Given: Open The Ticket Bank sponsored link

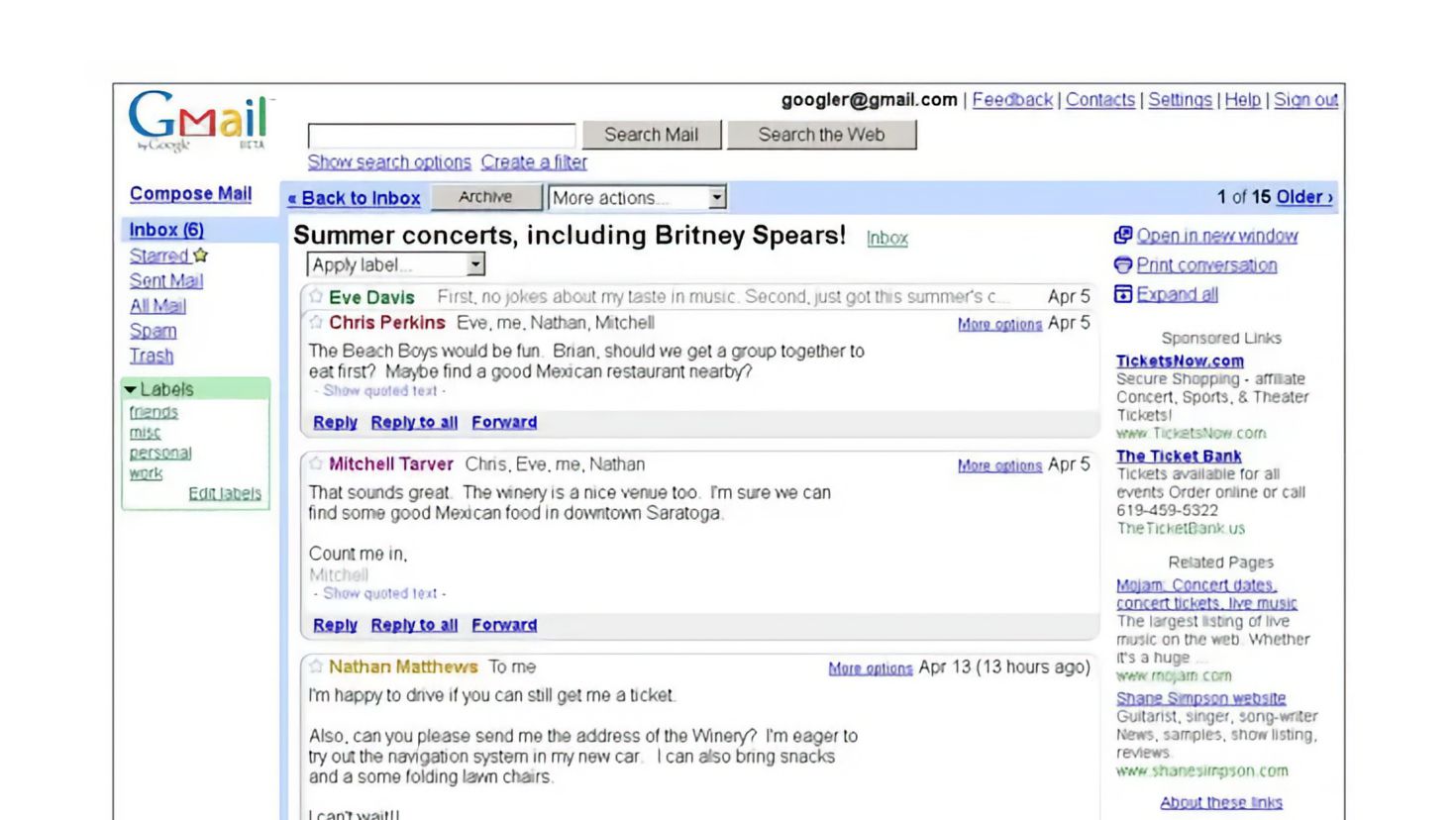Looking at the screenshot, I should 1179,457.
